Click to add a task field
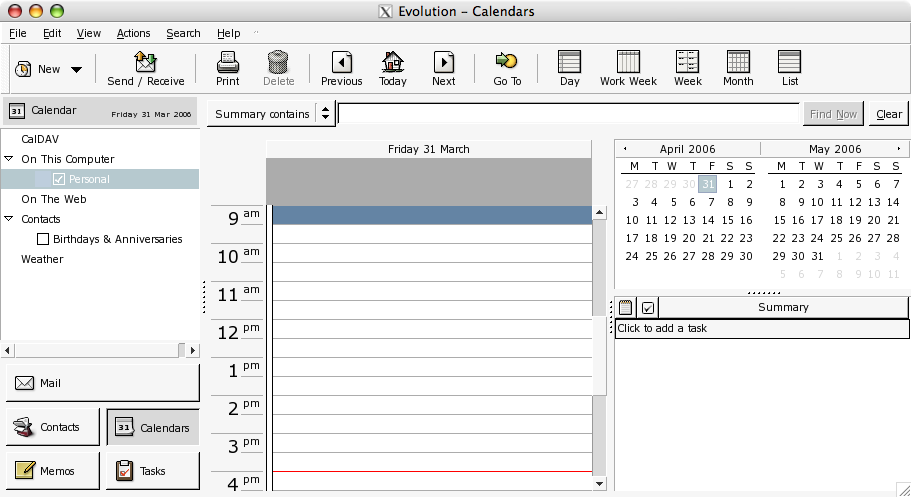This screenshot has height=497, width=911. click(762, 328)
